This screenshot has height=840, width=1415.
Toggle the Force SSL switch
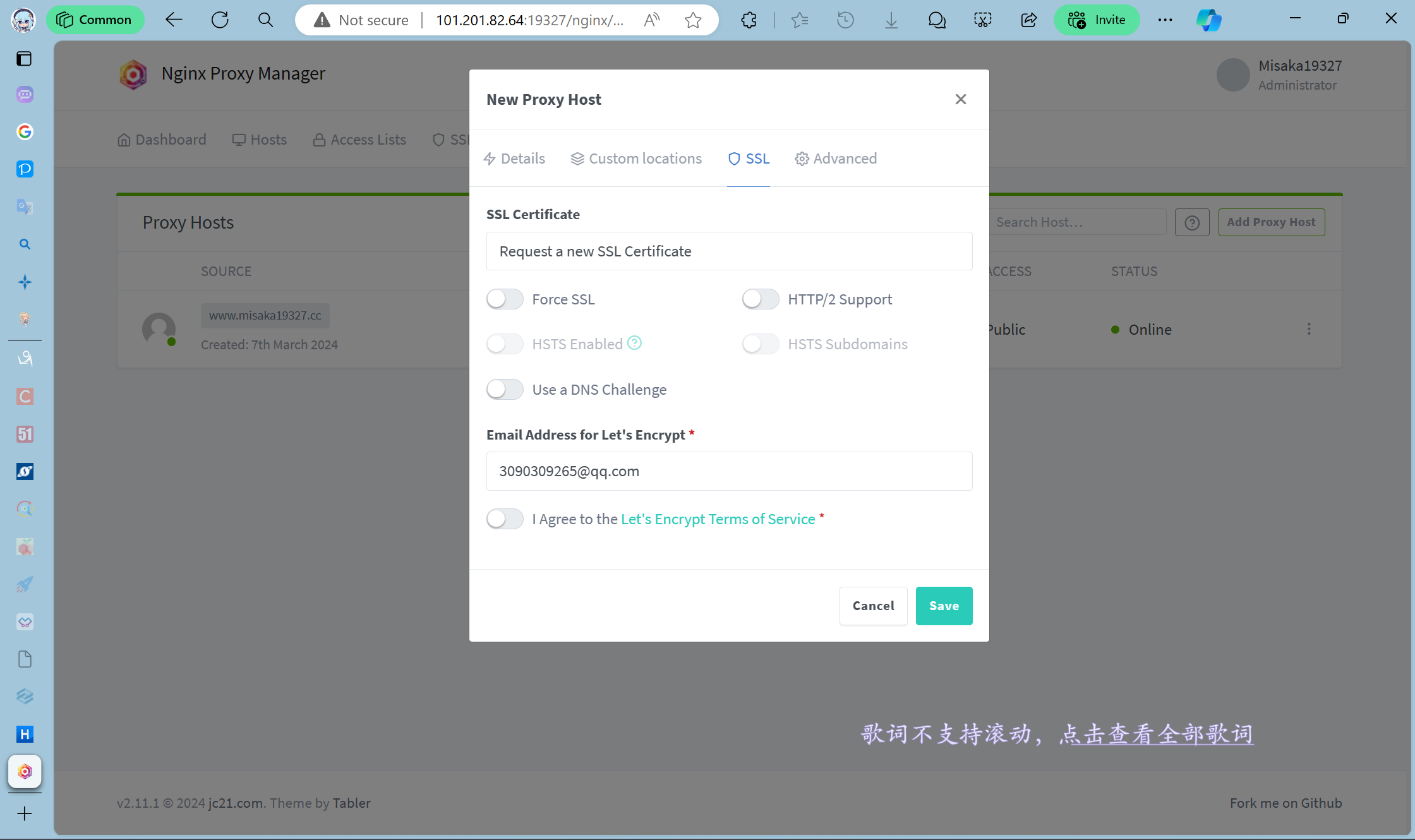505,299
